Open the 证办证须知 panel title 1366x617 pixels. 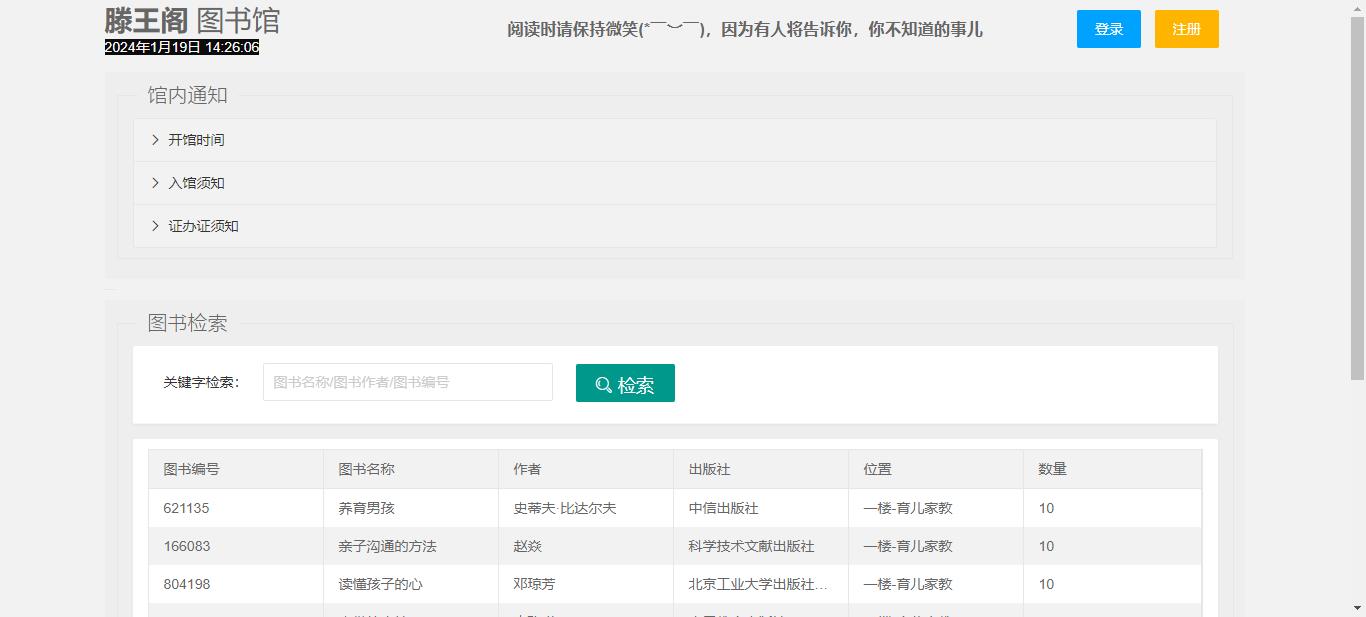tap(203, 226)
